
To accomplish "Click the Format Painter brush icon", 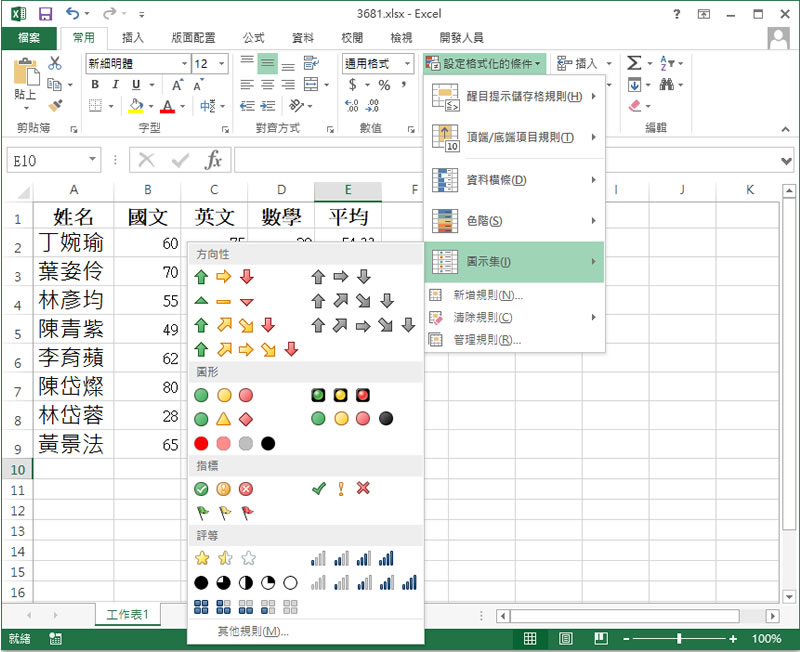I will click(x=55, y=106).
